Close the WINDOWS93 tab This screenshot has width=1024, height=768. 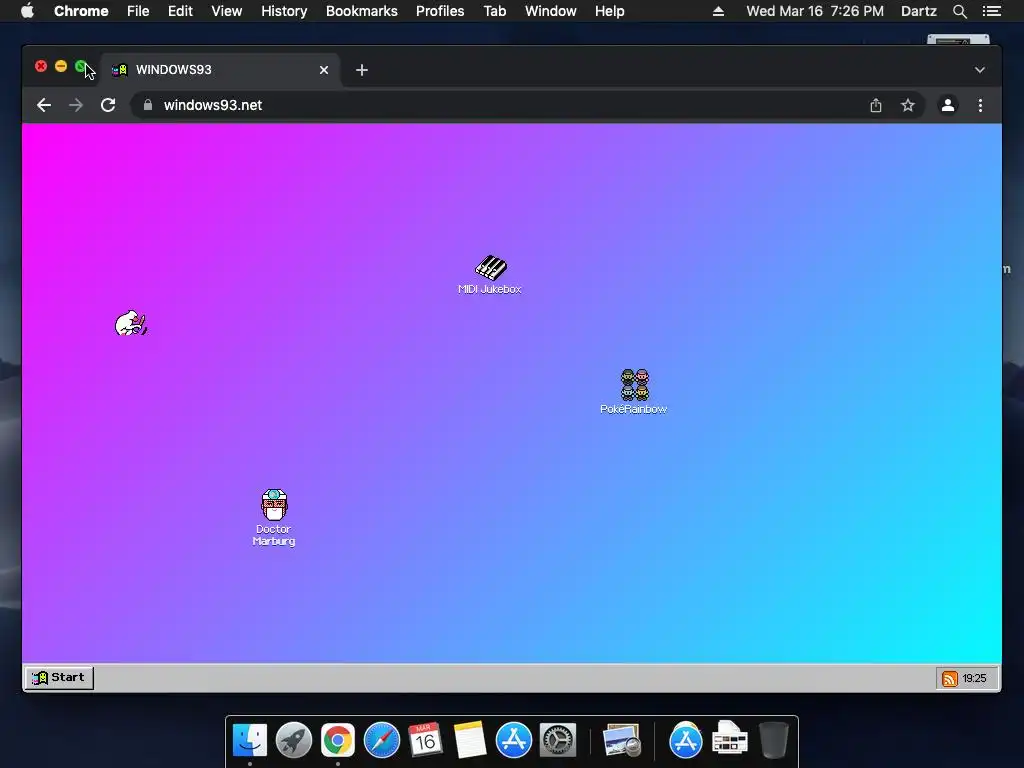click(324, 70)
